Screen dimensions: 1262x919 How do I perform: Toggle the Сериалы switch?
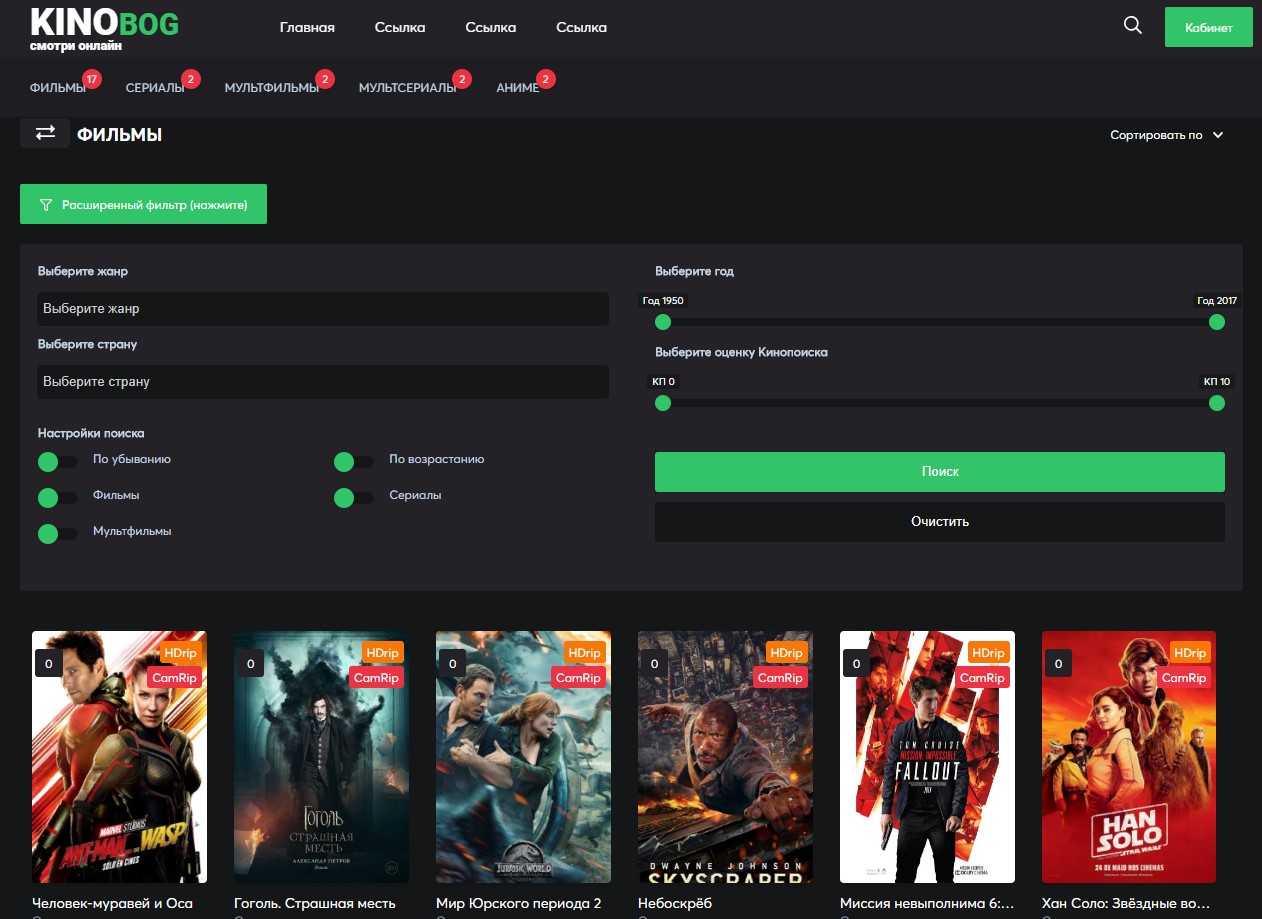[353, 497]
